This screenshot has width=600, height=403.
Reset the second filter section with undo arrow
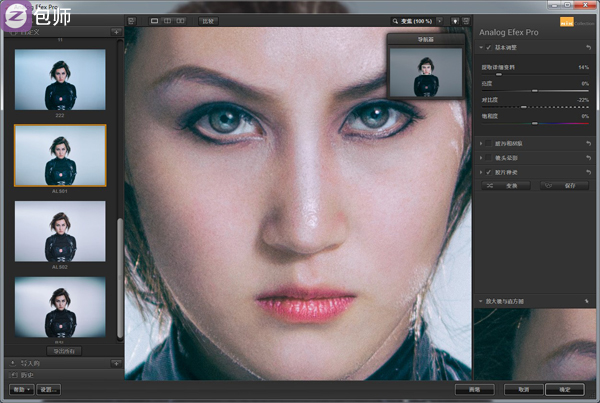click(588, 143)
